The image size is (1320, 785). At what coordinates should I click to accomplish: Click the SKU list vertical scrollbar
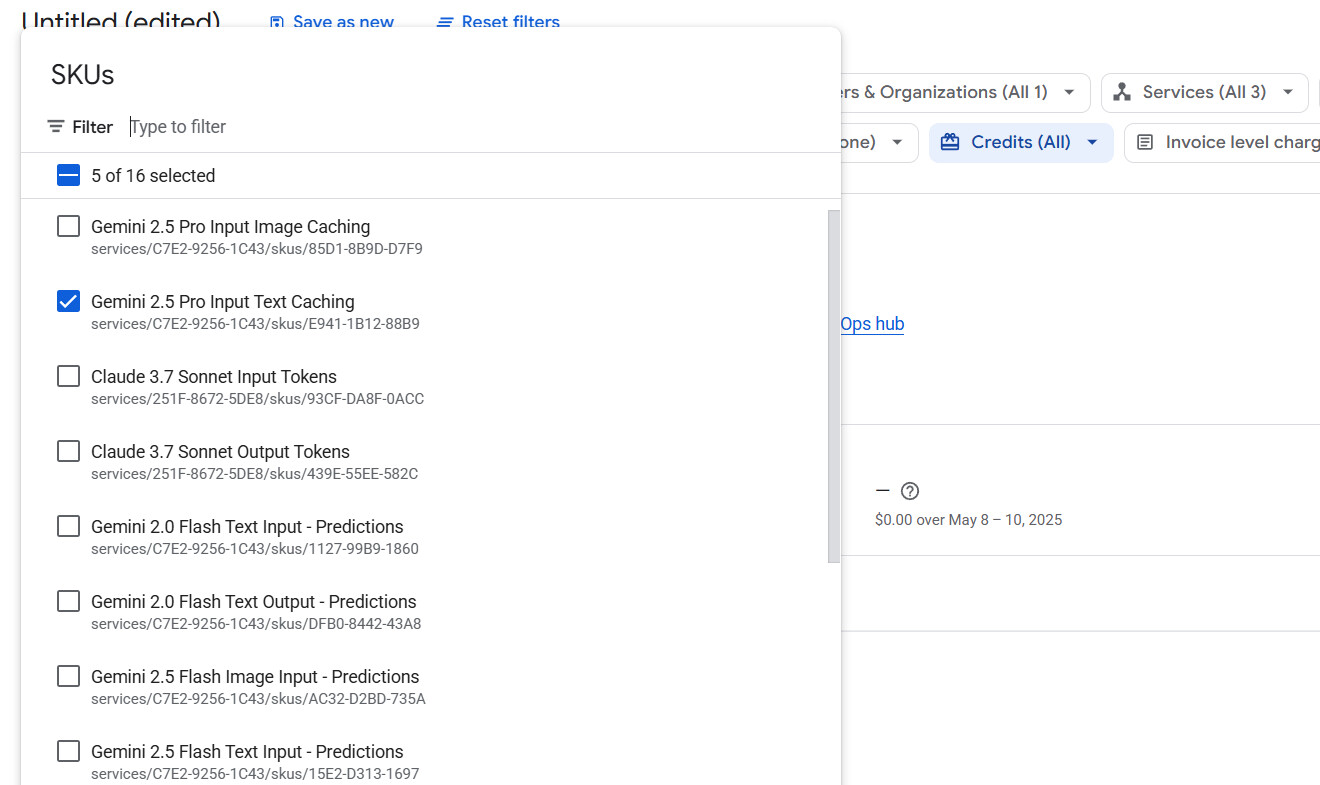point(834,385)
